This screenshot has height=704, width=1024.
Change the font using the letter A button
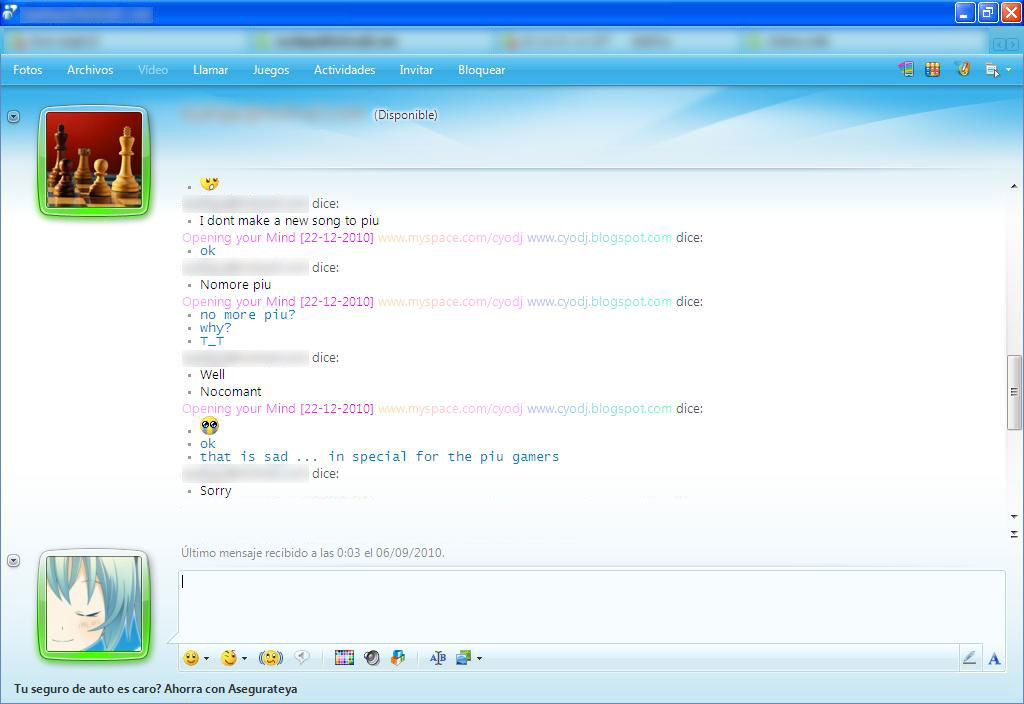(994, 658)
